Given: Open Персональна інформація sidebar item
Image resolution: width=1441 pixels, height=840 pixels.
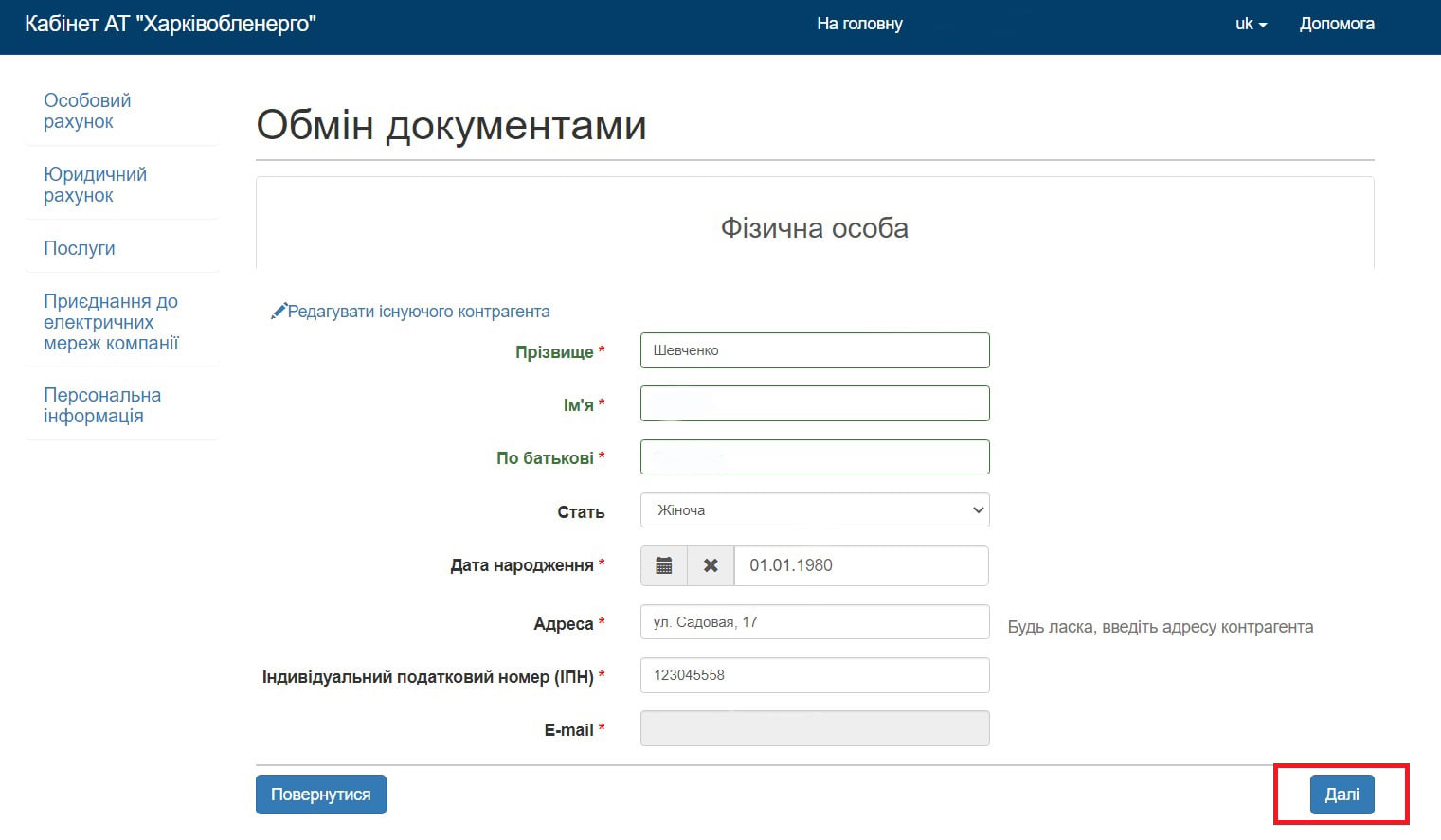Looking at the screenshot, I should tap(102, 405).
